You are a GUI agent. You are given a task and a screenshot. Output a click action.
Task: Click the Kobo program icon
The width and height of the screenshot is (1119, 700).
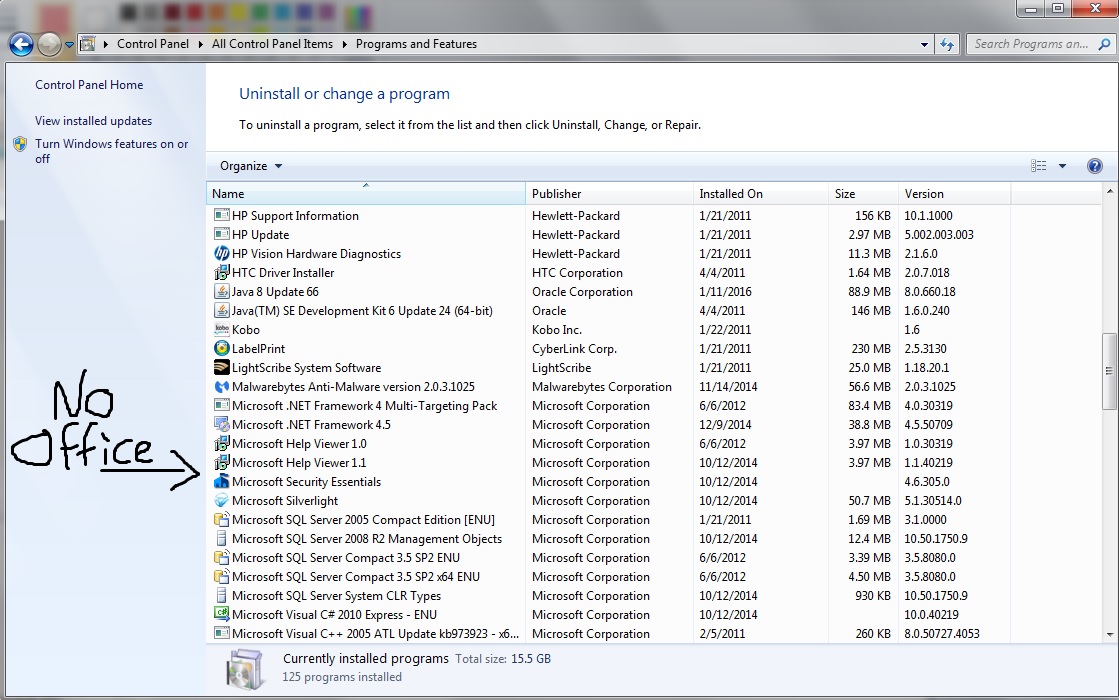tap(221, 330)
